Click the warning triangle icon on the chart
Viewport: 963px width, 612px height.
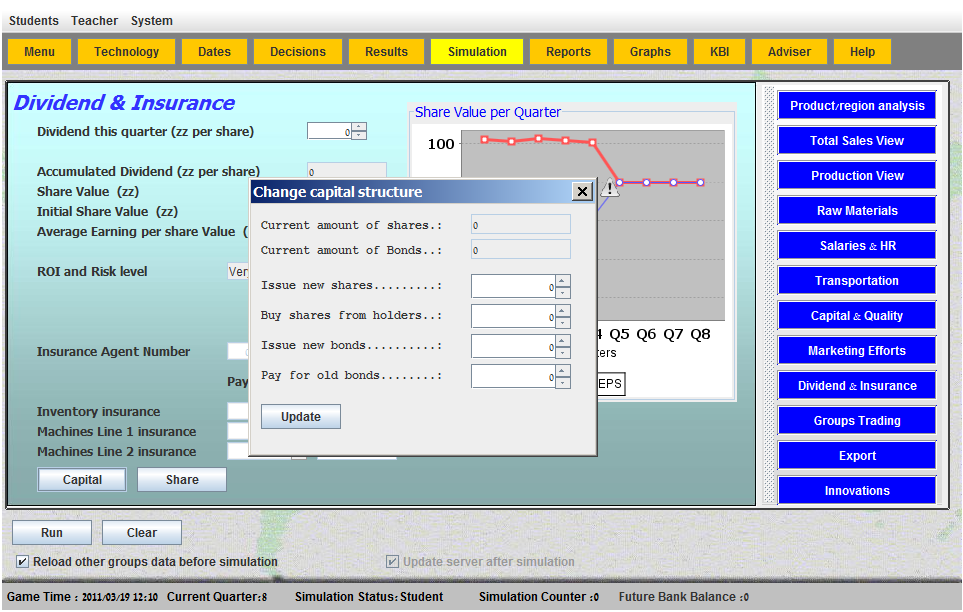coord(611,188)
